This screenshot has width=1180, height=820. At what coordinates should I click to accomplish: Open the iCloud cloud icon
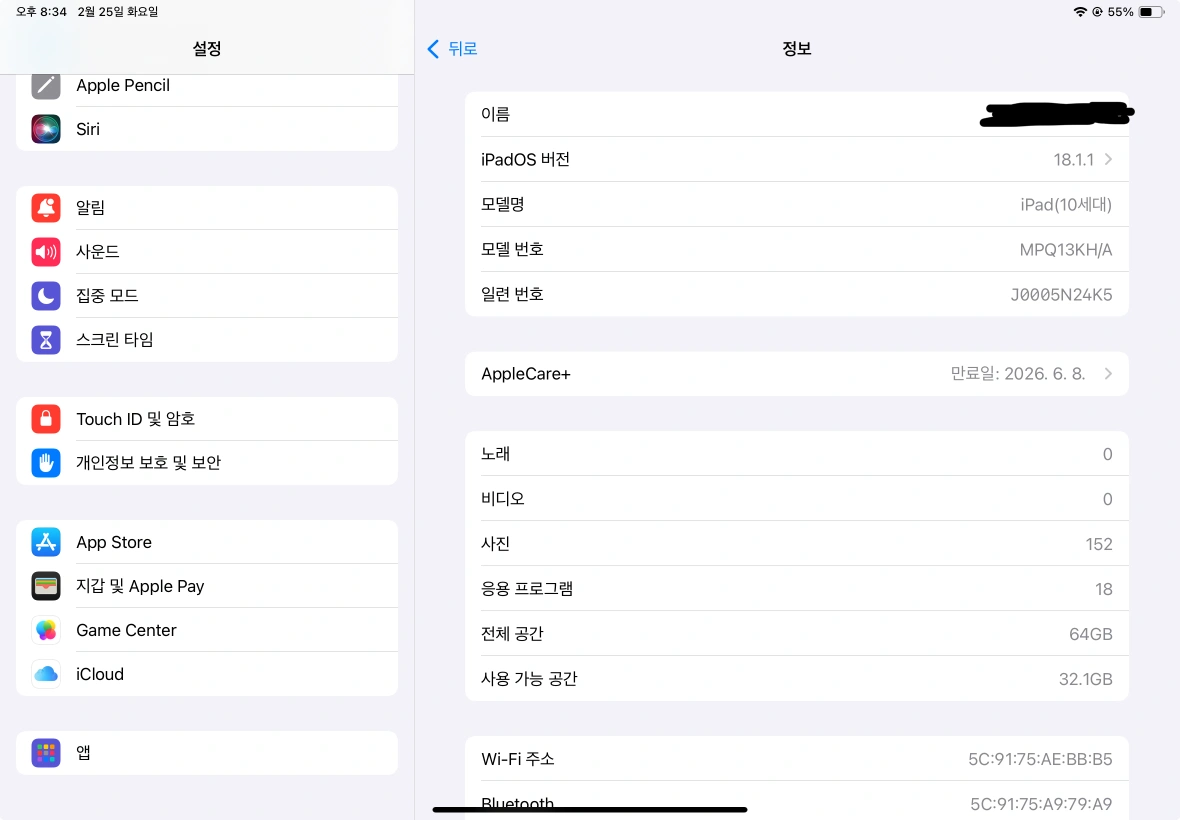pos(46,674)
